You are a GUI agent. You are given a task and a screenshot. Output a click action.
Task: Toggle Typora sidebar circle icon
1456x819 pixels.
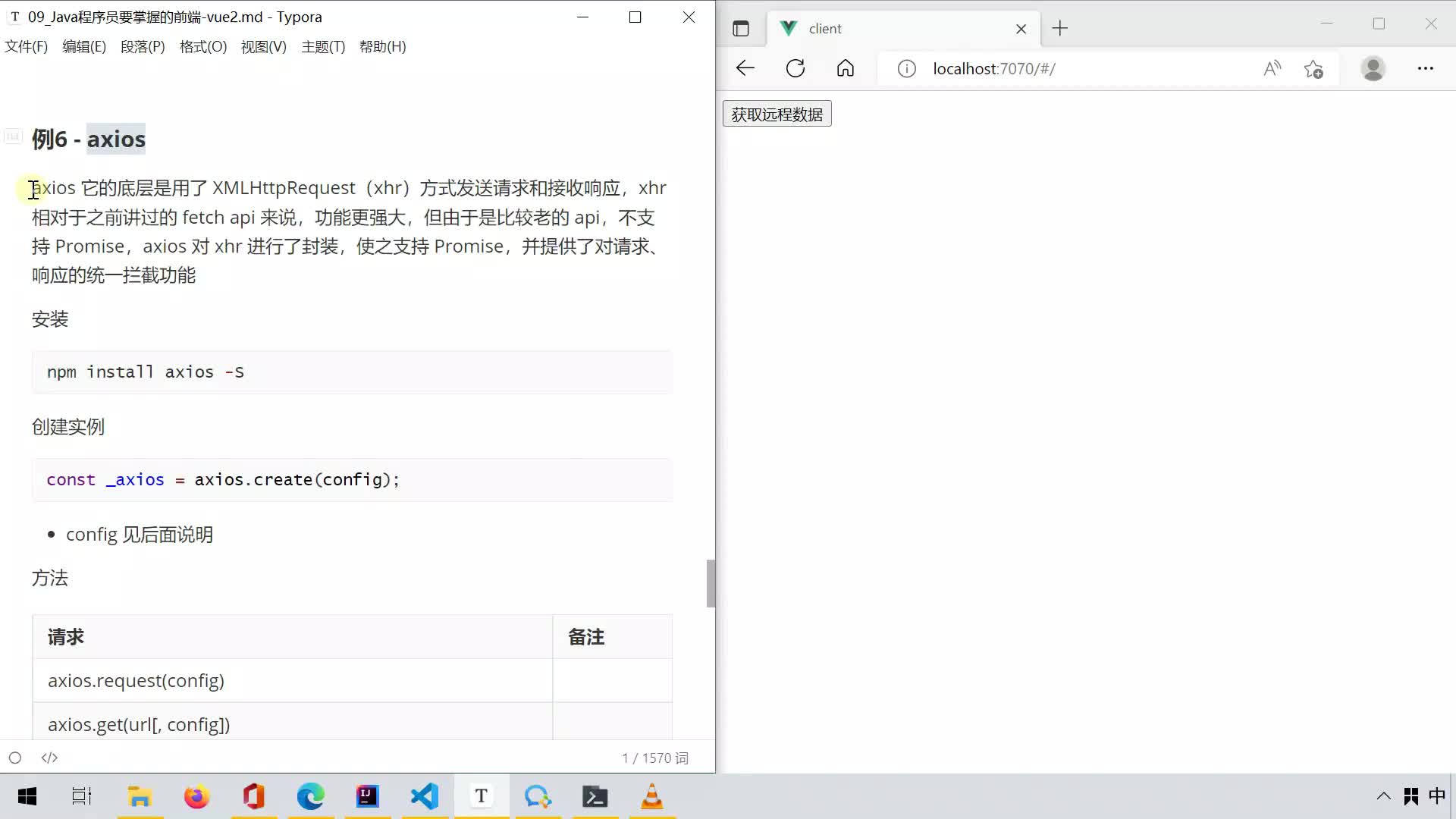15,758
